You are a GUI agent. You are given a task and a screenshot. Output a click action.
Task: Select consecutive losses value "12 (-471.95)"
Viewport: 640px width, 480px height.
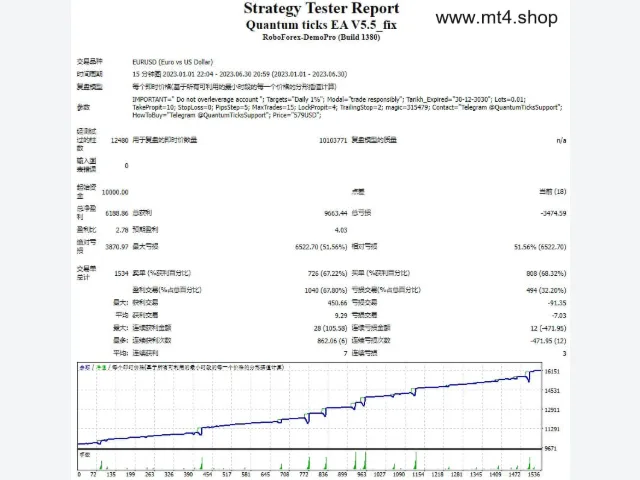click(x=548, y=328)
